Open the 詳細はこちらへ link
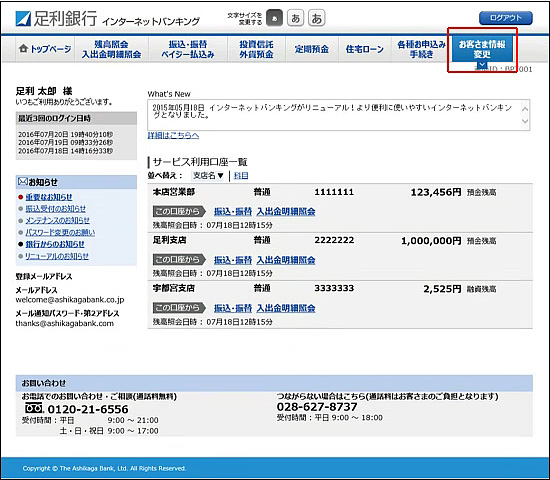550x480 pixels. coord(173,135)
